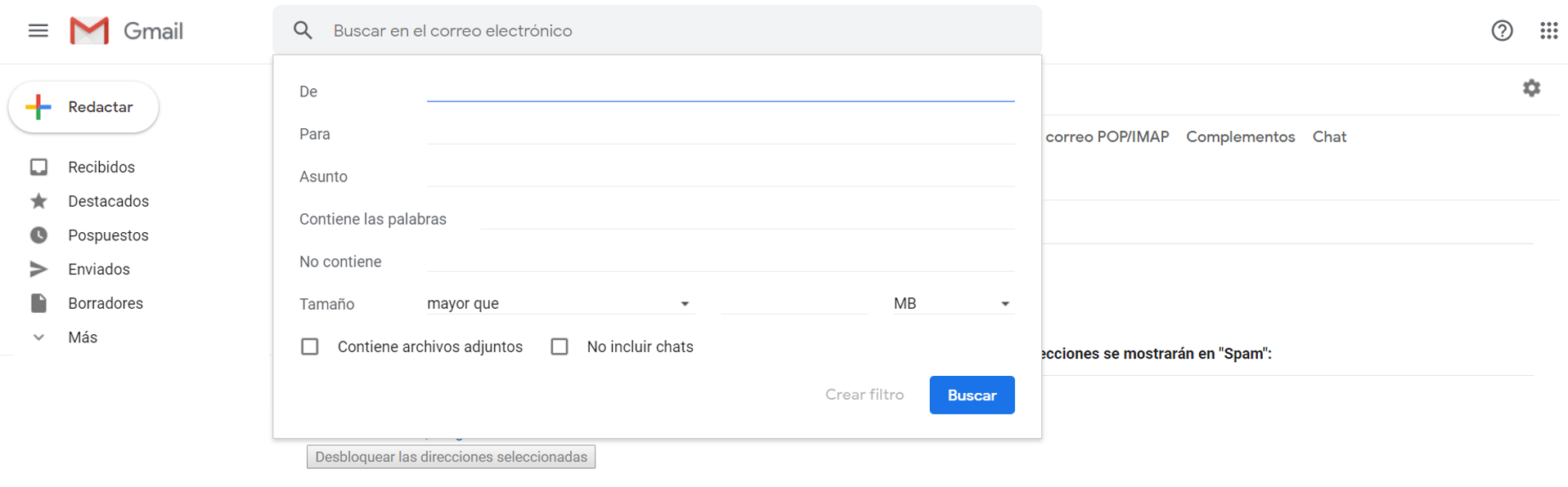Open the MB unit dropdown
Screen dimensions: 1568x487
coord(954,304)
